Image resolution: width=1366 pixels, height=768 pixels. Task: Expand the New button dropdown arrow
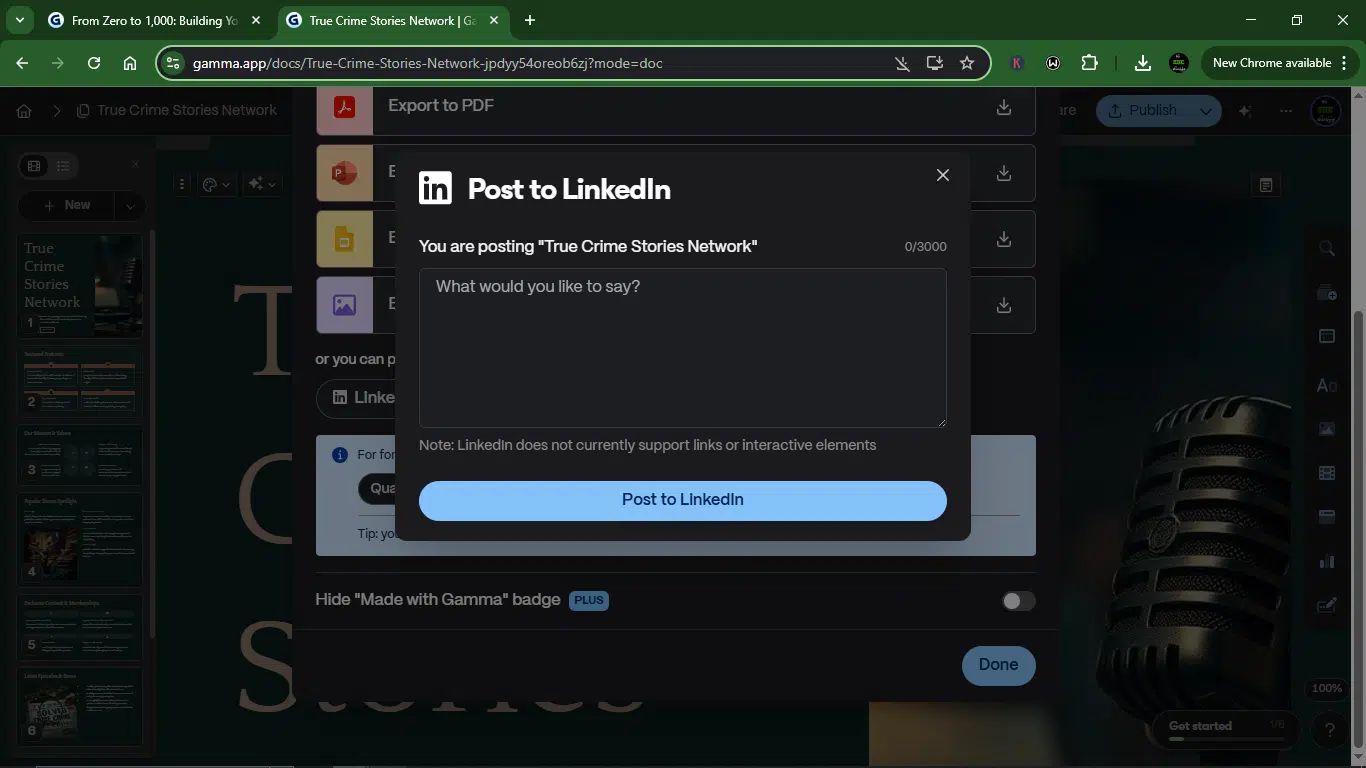point(130,206)
